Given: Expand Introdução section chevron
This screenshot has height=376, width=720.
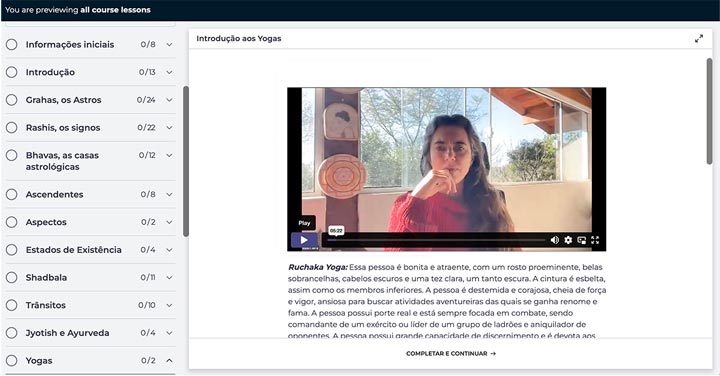Looking at the screenshot, I should point(169,72).
